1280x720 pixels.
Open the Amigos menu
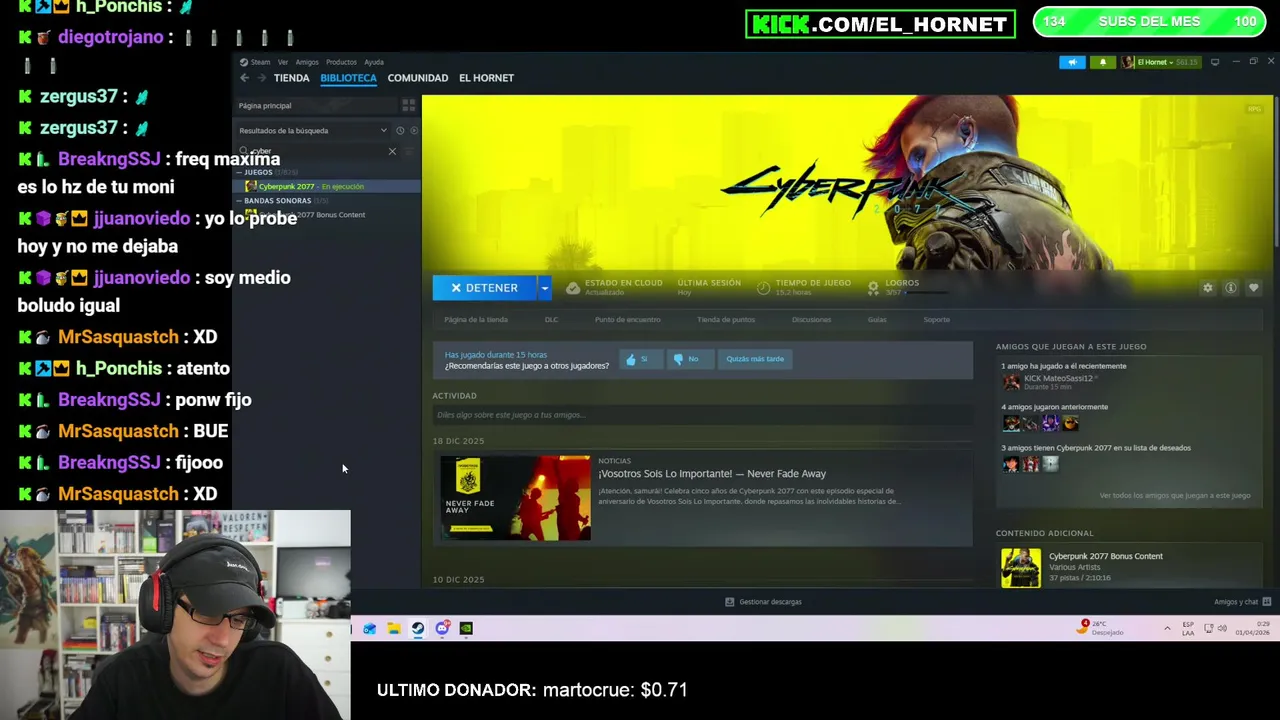coord(307,62)
